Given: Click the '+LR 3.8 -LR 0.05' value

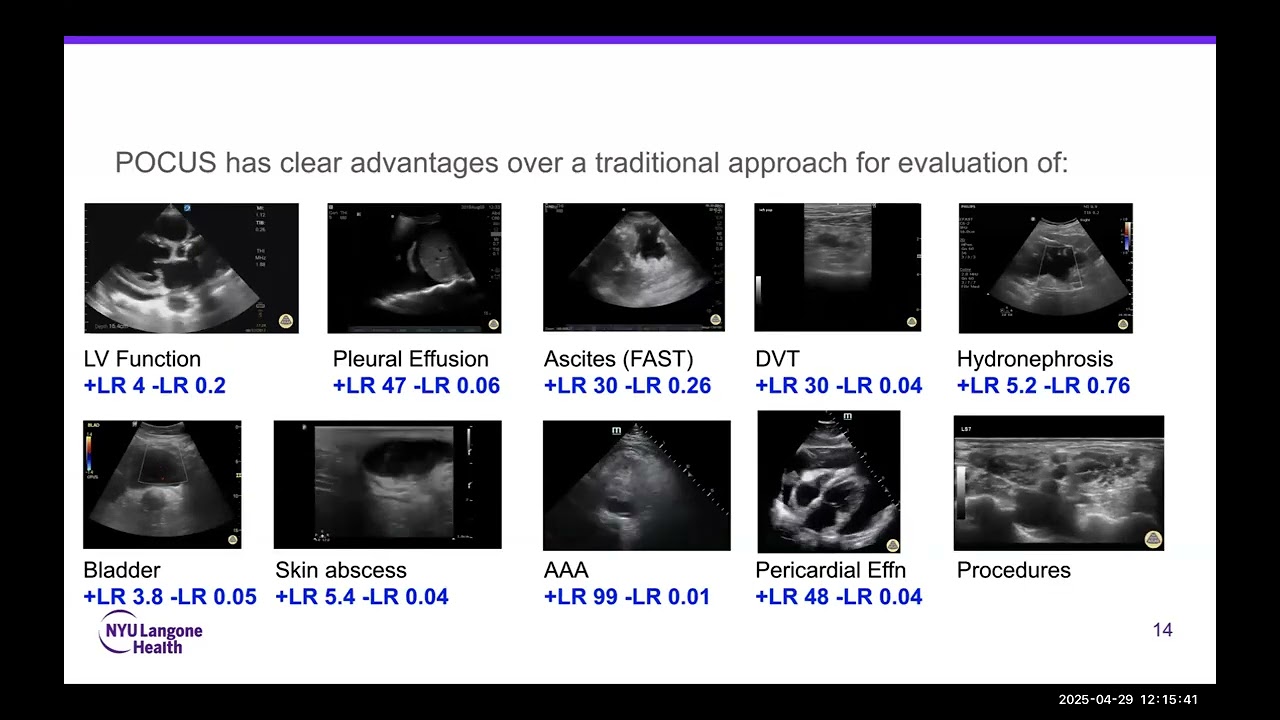Looking at the screenshot, I should click(170, 597).
